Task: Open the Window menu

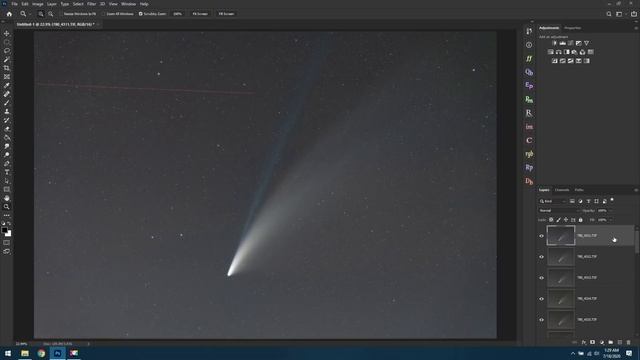Action: [128, 4]
